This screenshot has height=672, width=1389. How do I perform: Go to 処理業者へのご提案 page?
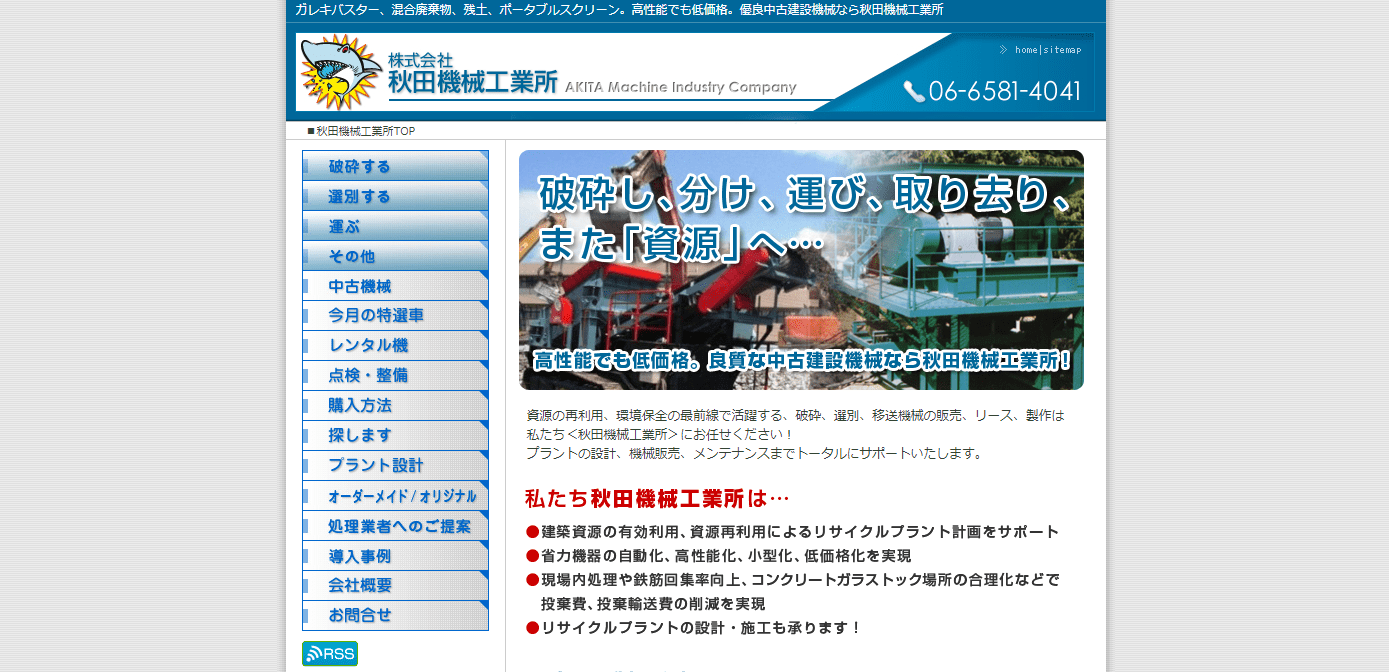pos(395,526)
